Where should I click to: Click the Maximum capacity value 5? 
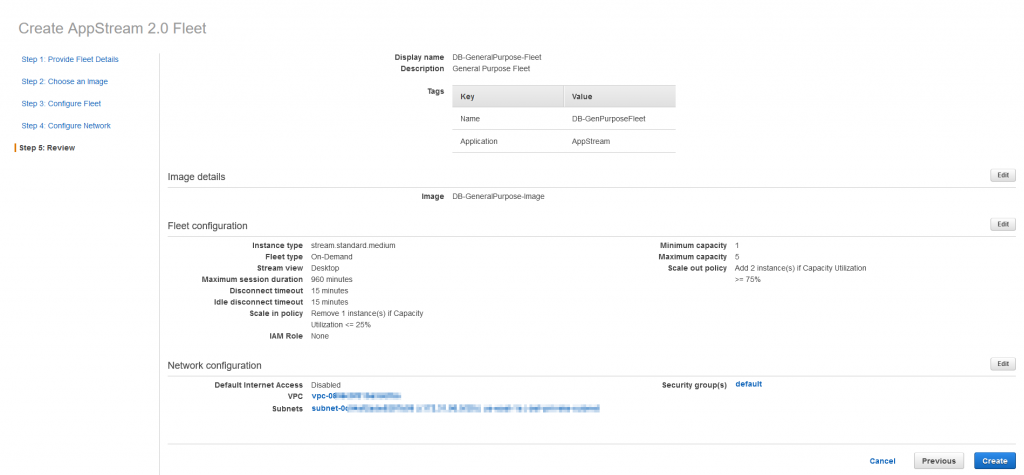737,257
